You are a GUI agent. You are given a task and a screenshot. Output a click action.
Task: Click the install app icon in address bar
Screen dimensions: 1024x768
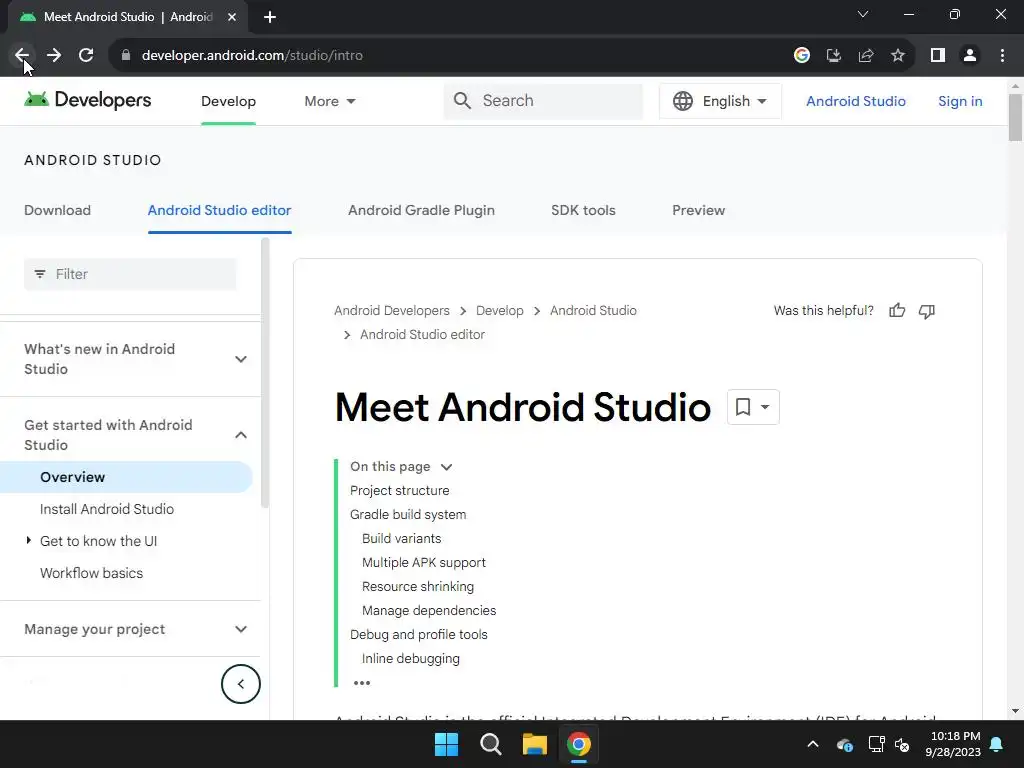[x=834, y=56]
